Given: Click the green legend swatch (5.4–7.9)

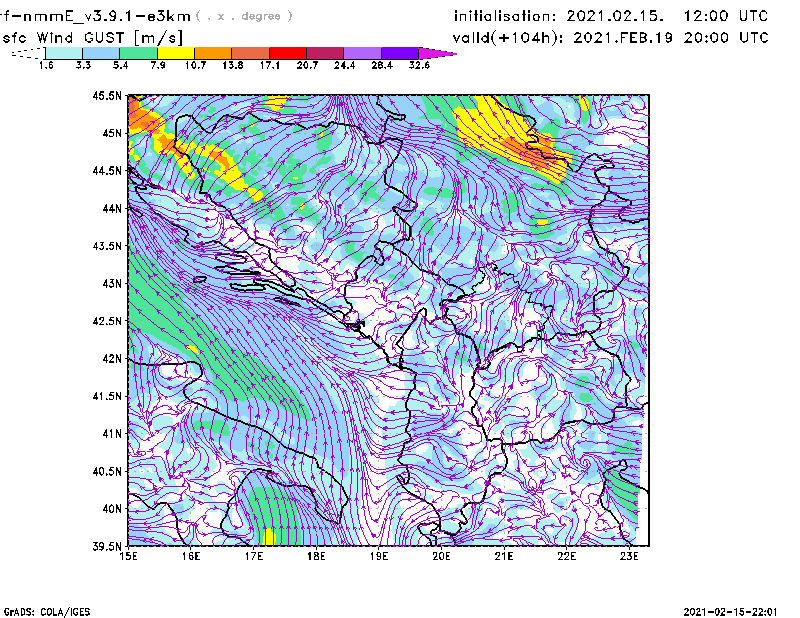Looking at the screenshot, I should 138,53.
